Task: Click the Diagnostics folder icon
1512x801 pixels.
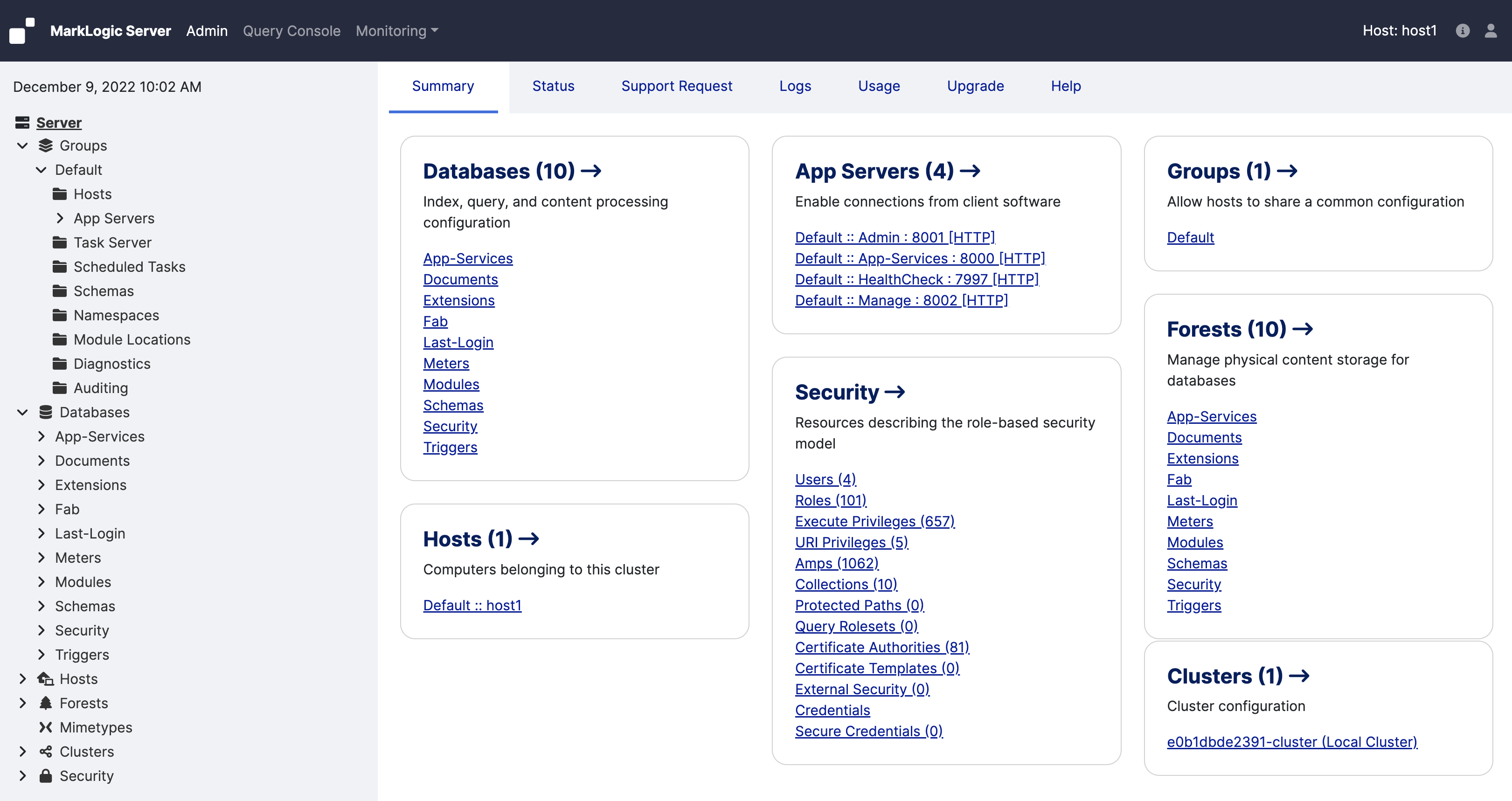Action: click(x=60, y=364)
